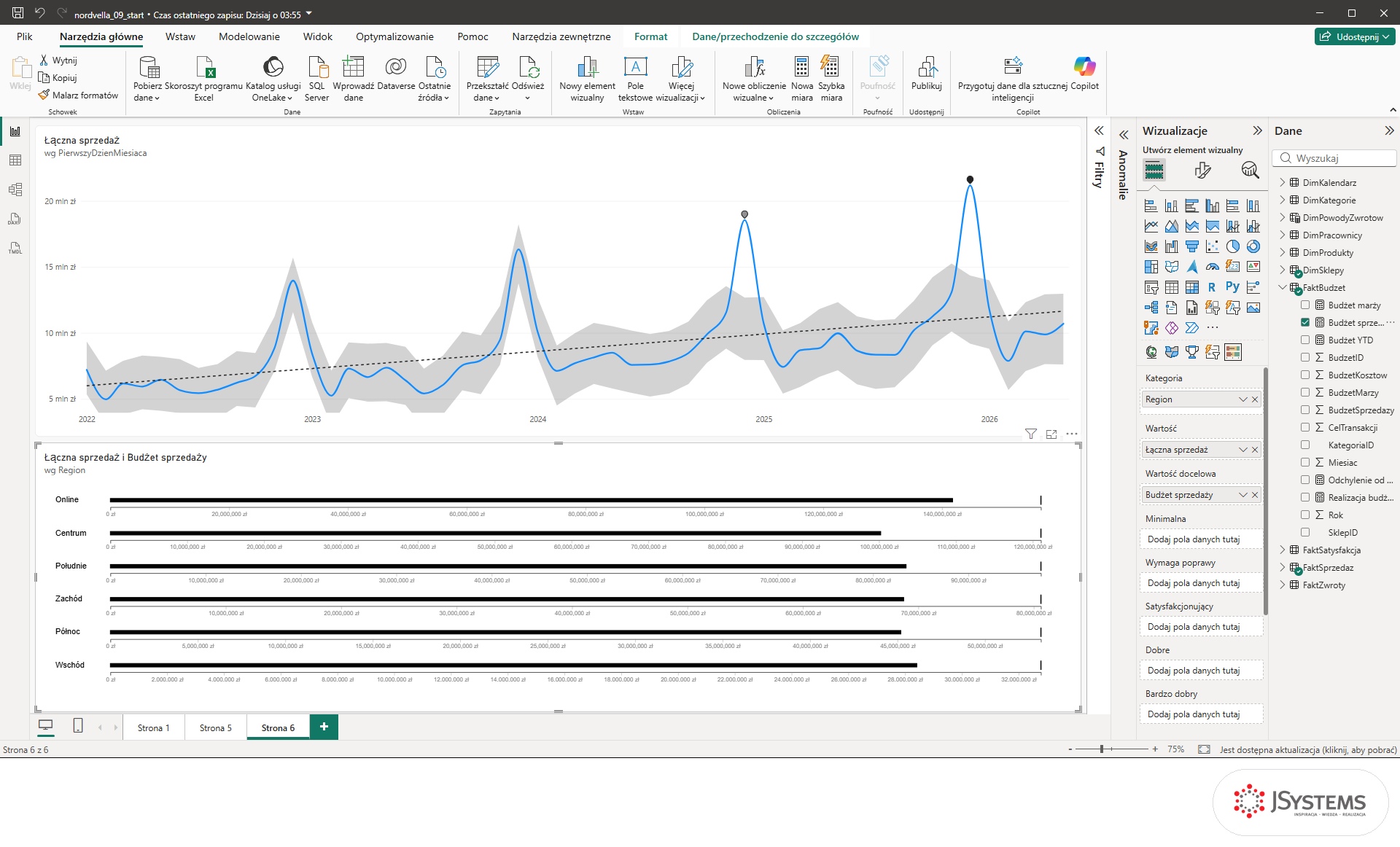Viewport: 1400px width, 847px height.
Task: Check the Budżet marży field
Action: point(1305,305)
